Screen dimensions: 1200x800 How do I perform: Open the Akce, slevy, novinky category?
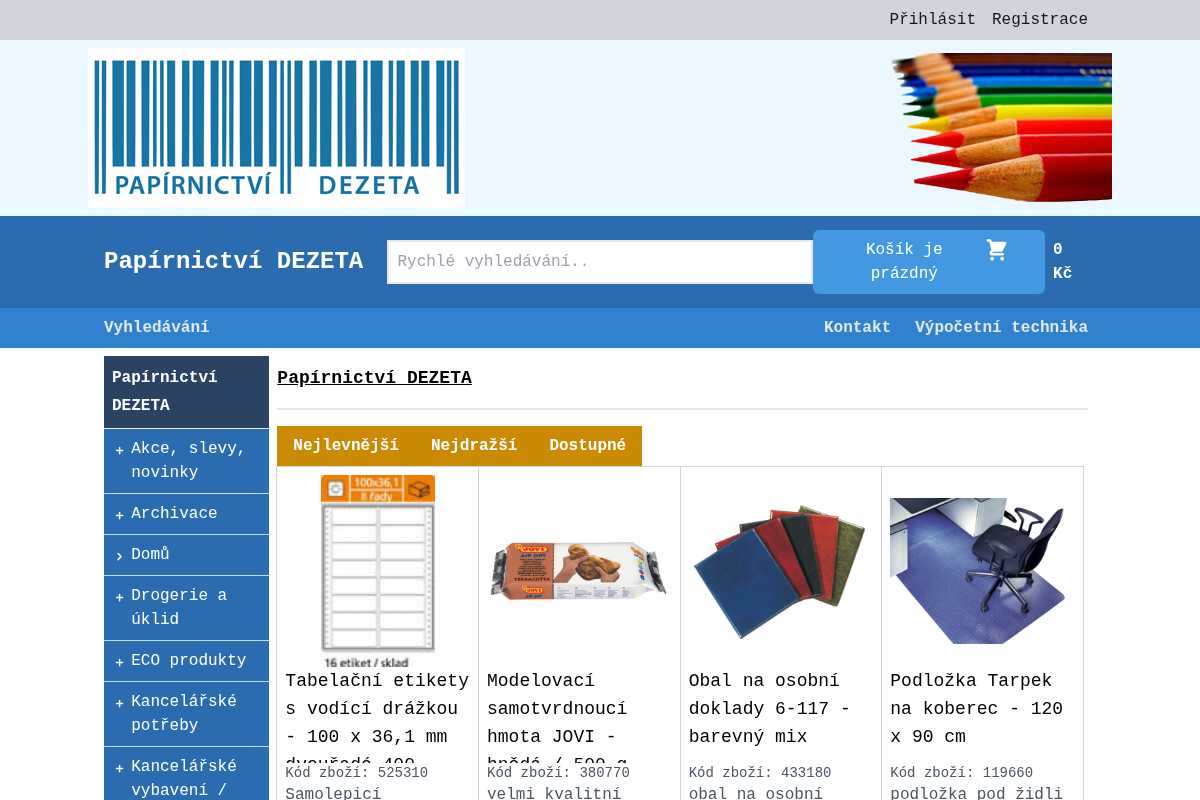coord(189,461)
